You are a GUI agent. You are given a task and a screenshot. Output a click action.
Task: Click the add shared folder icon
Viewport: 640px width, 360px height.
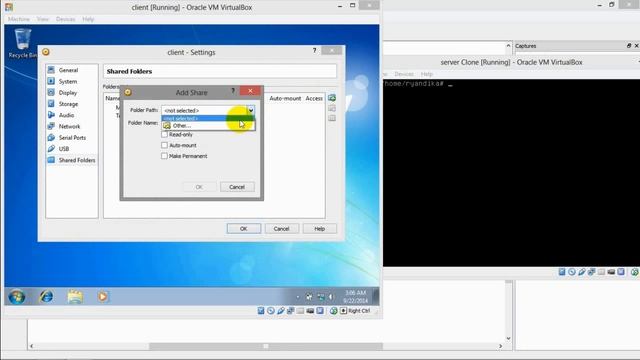(x=332, y=98)
